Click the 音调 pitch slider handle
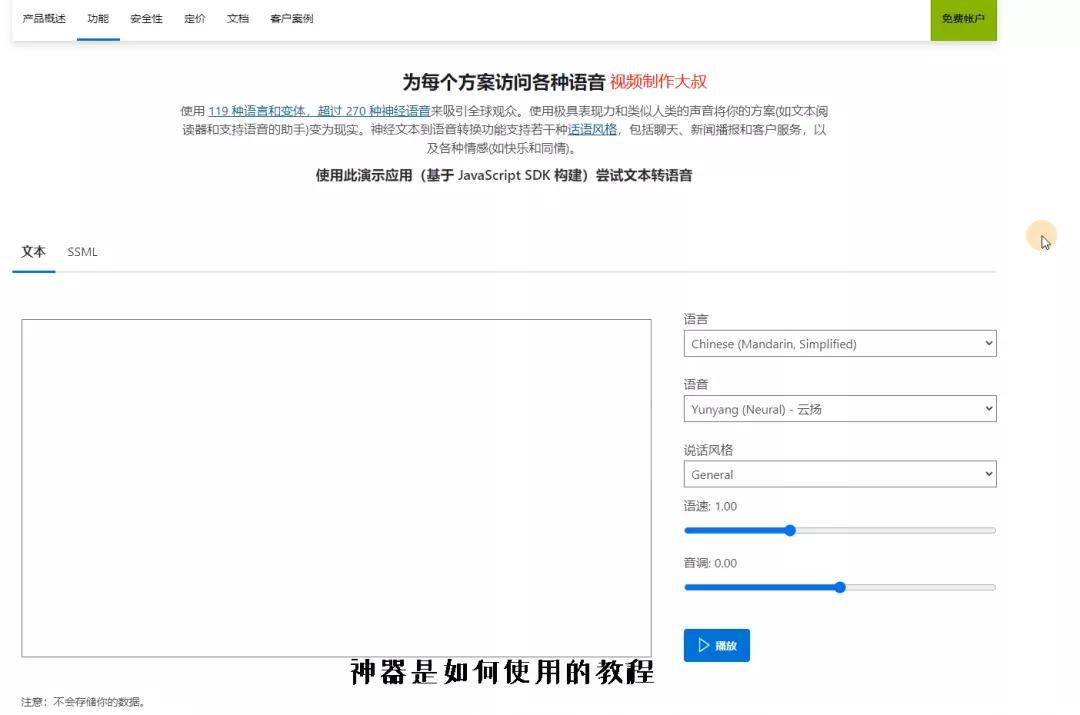Image resolution: width=1080 pixels, height=715 pixels. click(840, 588)
